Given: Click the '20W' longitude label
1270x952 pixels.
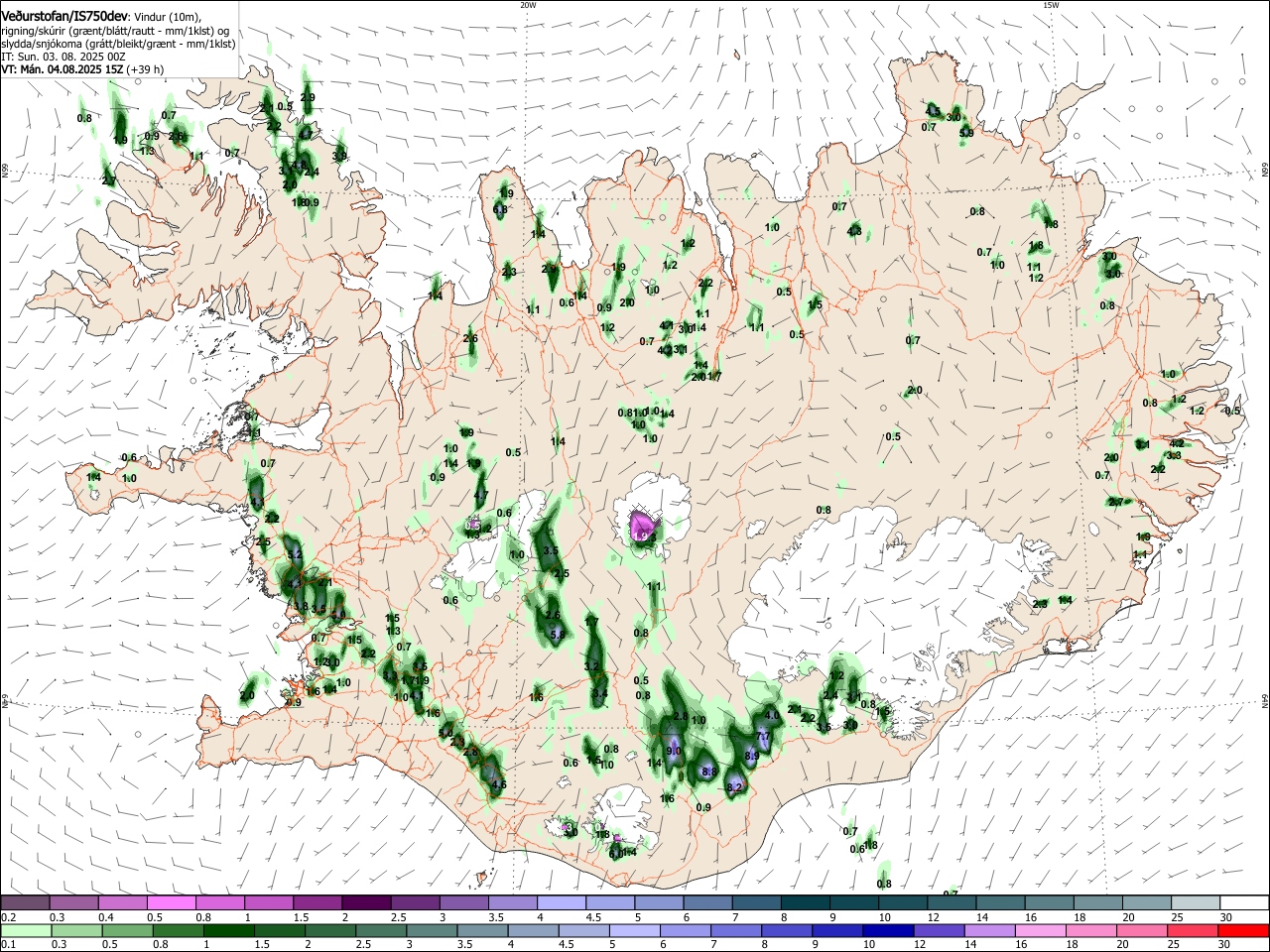Looking at the screenshot, I should [528, 5].
